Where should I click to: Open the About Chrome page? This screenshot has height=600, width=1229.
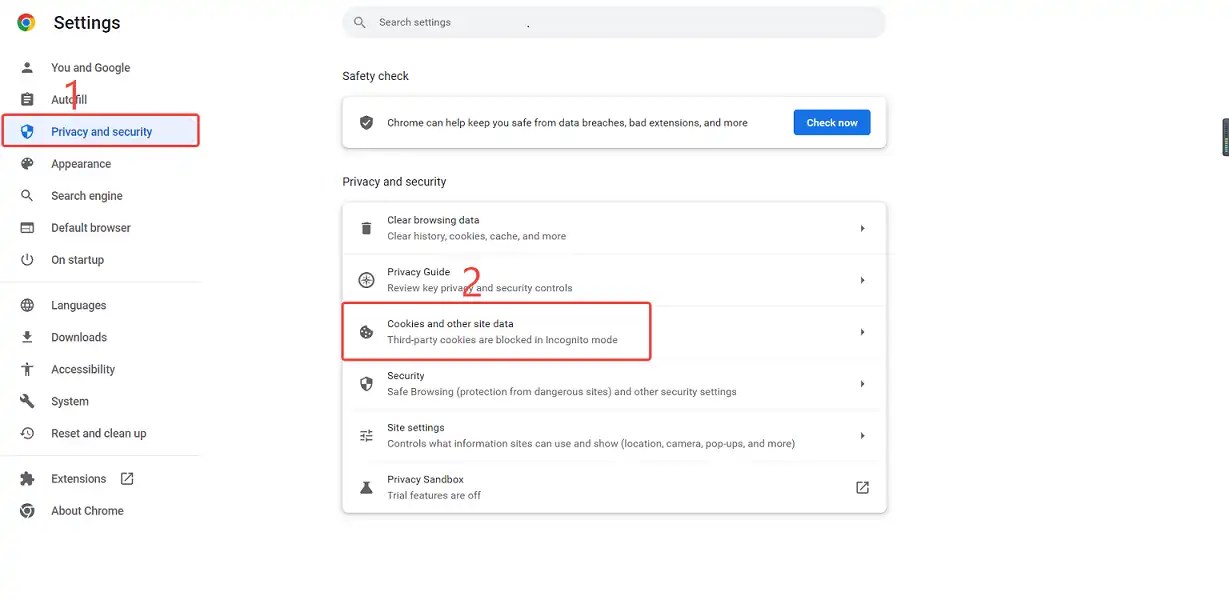tap(87, 510)
